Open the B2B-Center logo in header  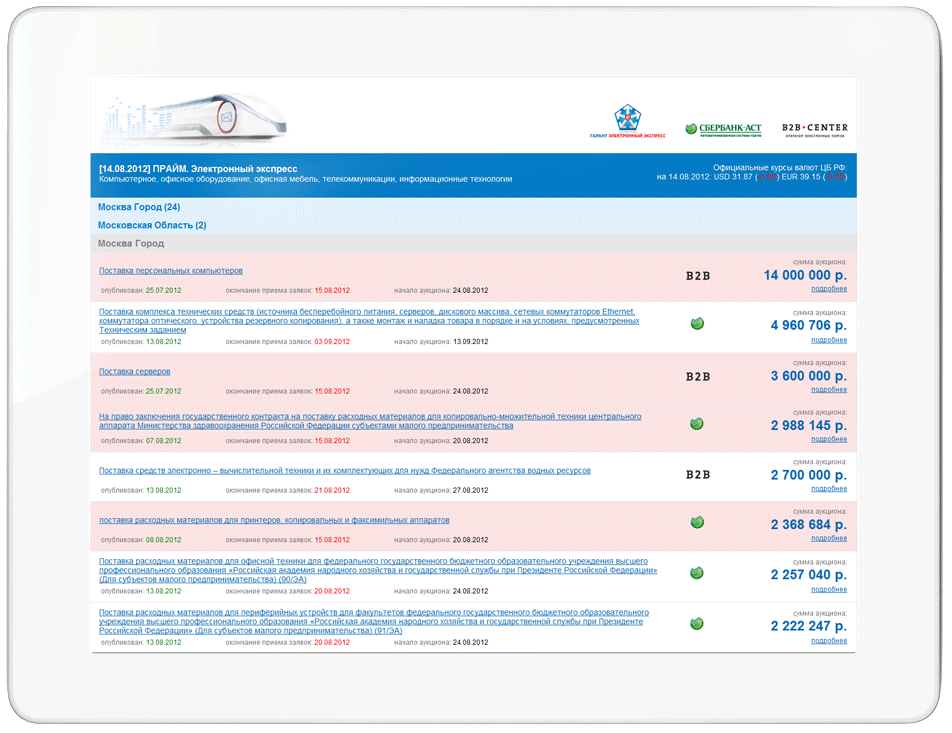[x=814, y=129]
